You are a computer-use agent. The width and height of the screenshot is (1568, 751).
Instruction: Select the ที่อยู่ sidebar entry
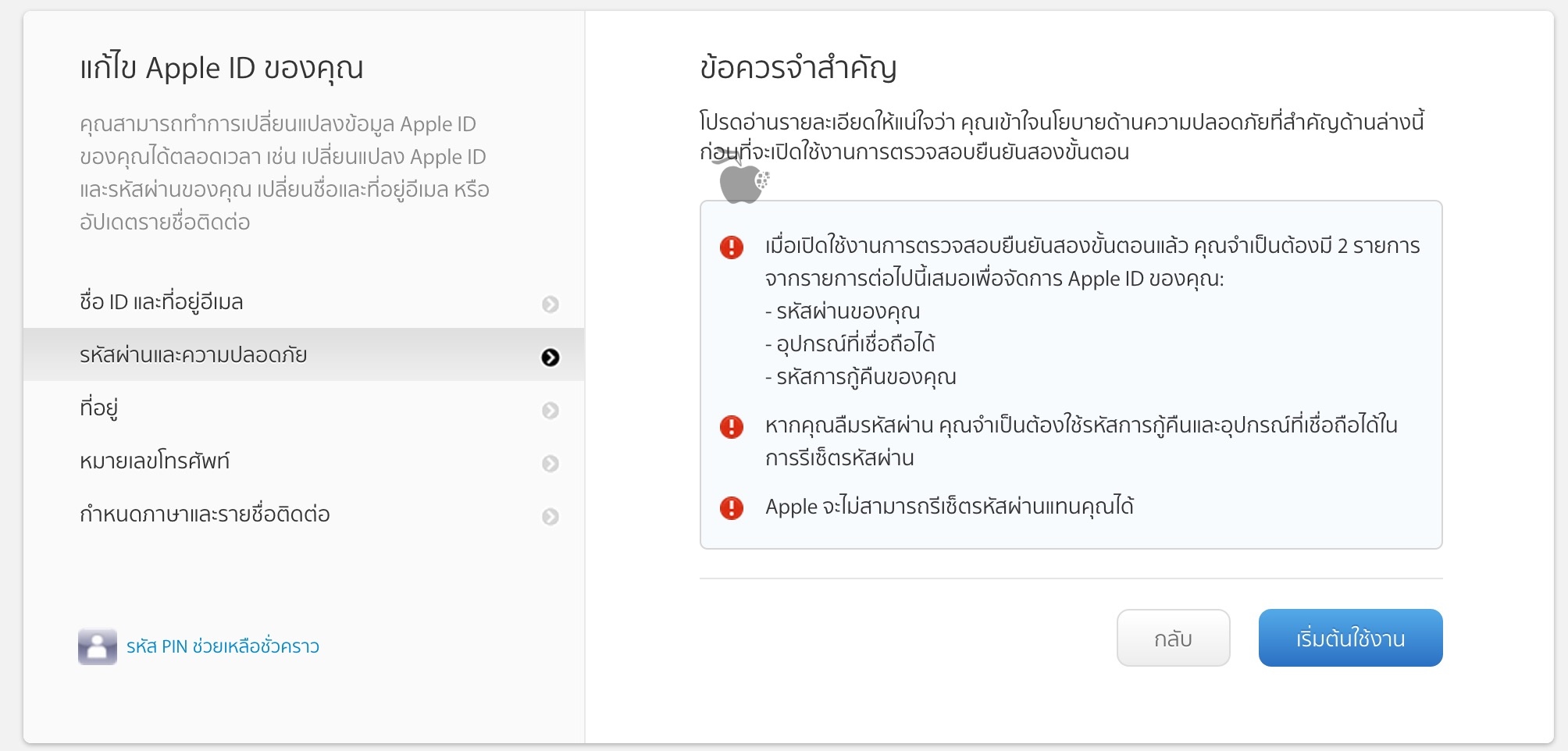click(x=102, y=407)
